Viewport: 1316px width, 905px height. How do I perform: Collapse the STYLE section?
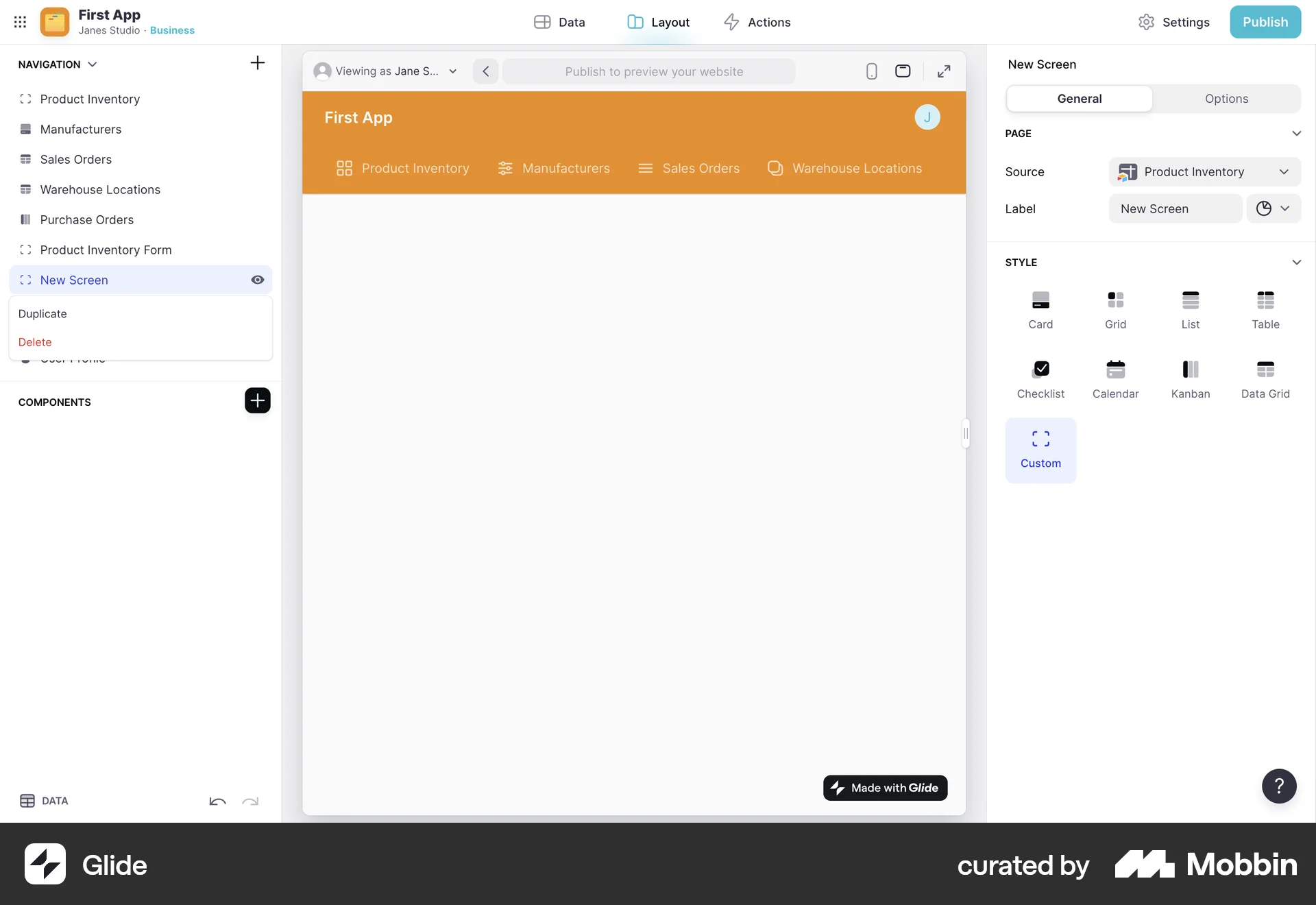1296,262
